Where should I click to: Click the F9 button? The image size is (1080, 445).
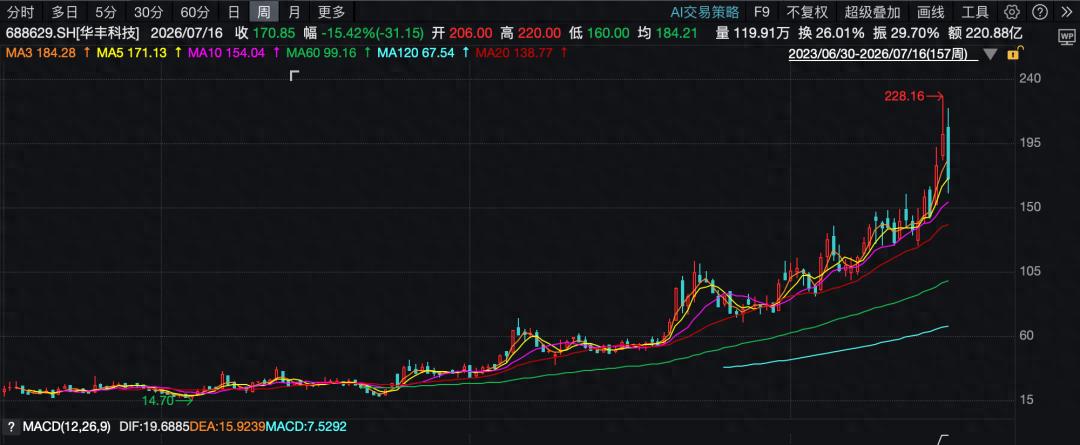761,12
